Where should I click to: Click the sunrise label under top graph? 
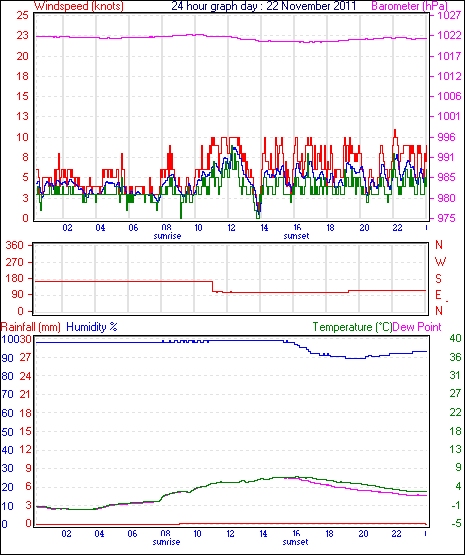[x=167, y=236]
